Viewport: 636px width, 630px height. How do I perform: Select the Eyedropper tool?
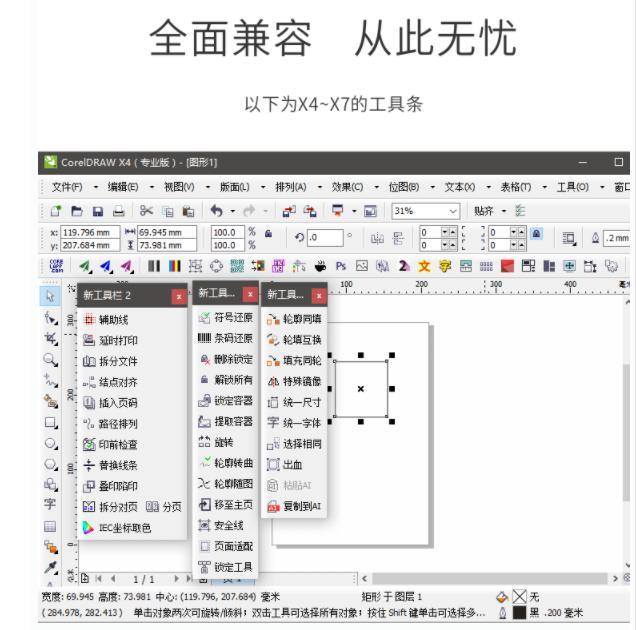click(51, 567)
